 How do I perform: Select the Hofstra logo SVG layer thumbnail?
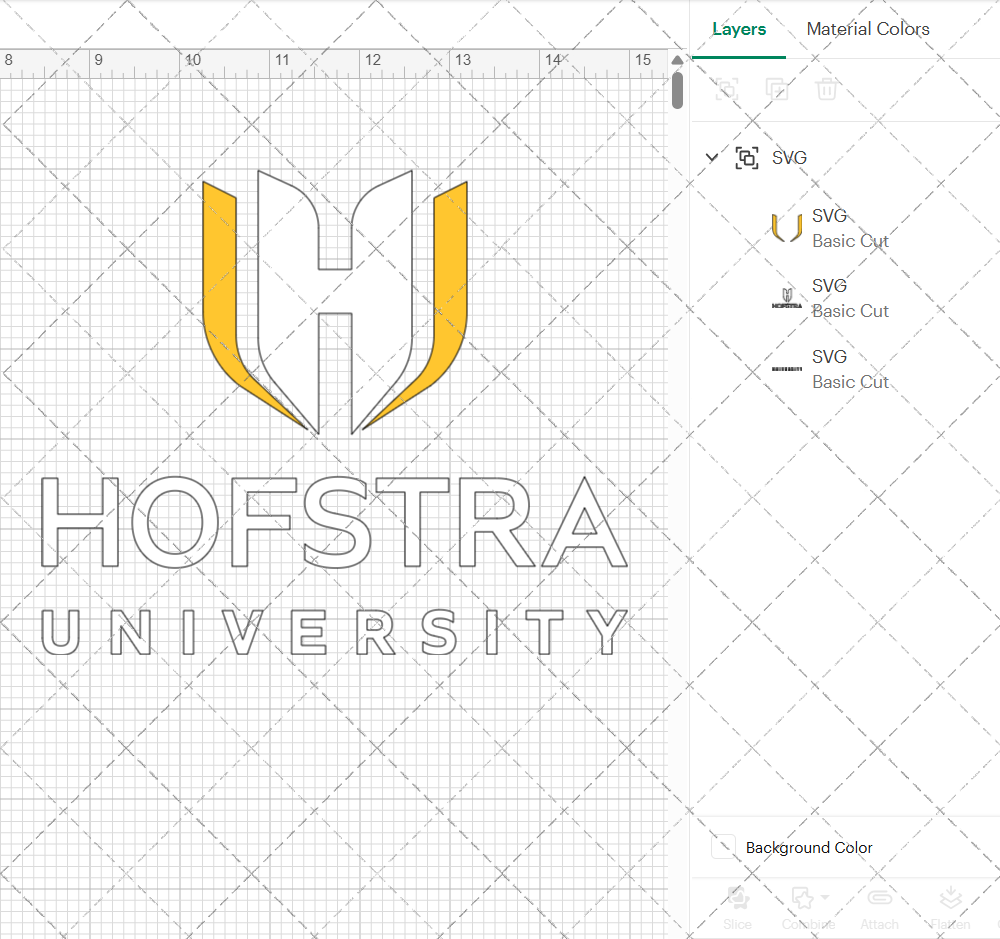tap(787, 298)
